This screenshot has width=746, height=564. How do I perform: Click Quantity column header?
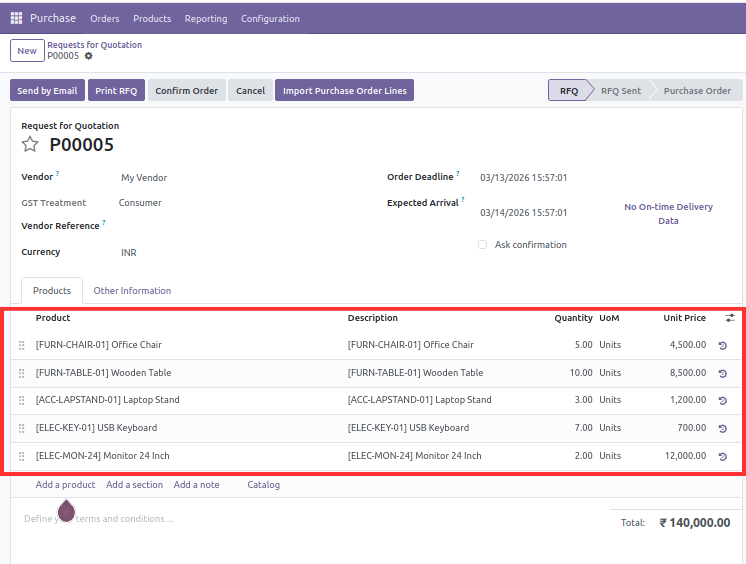tap(573, 318)
